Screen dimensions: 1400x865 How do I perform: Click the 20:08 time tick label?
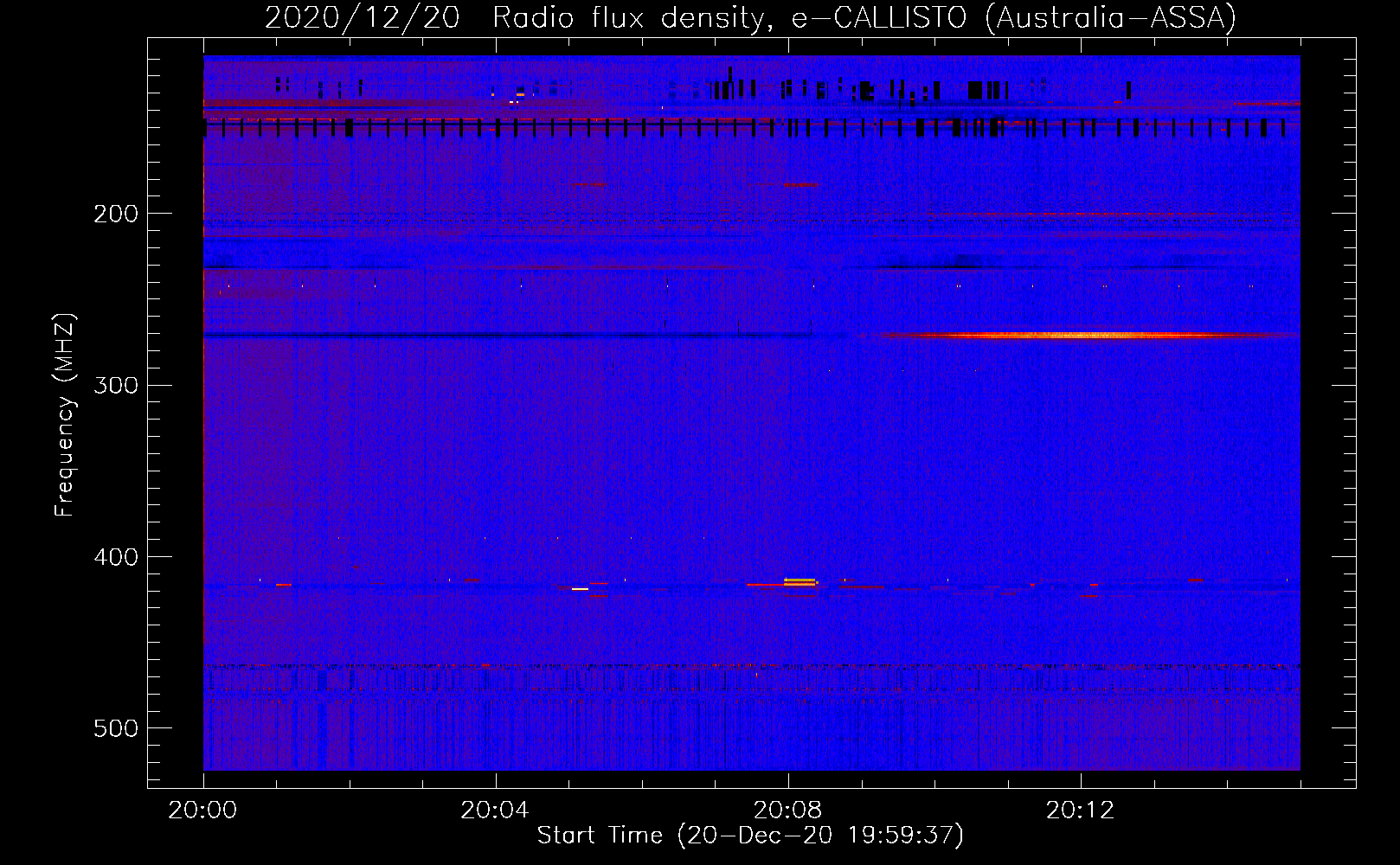tap(787, 811)
